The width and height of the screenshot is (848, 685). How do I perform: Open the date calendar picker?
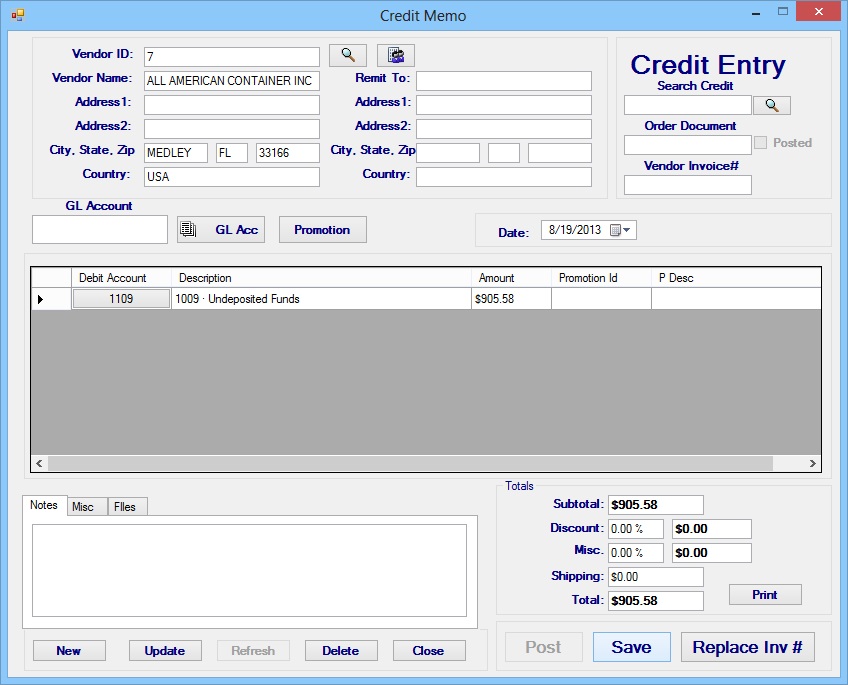[620, 230]
